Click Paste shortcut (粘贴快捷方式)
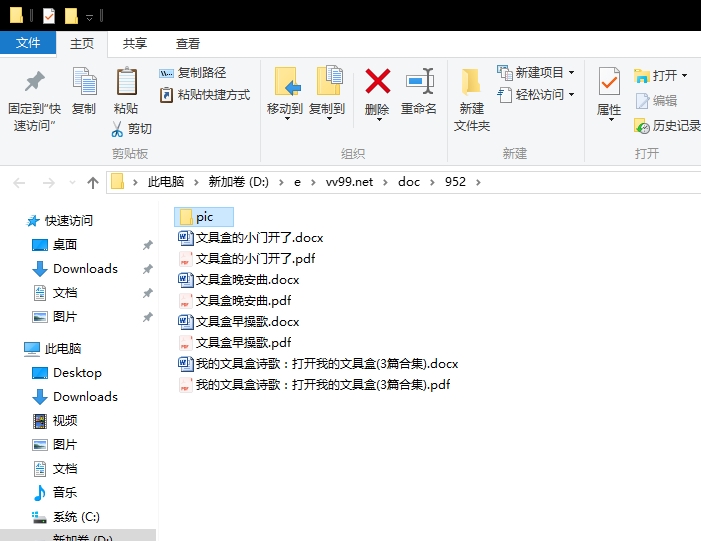Image resolution: width=701 pixels, height=541 pixels. [205, 95]
